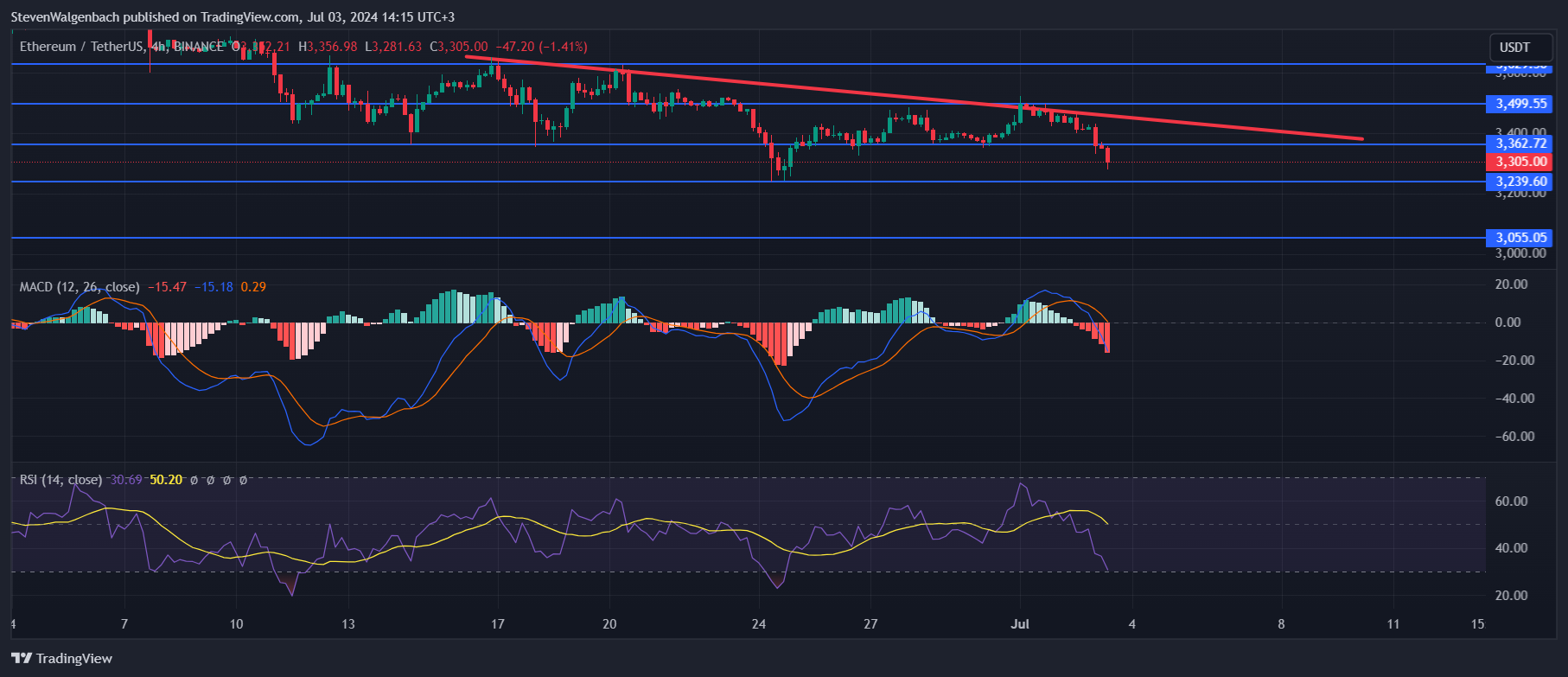Image resolution: width=1568 pixels, height=677 pixels.
Task: Select the descending red trendline
Action: pos(914,98)
